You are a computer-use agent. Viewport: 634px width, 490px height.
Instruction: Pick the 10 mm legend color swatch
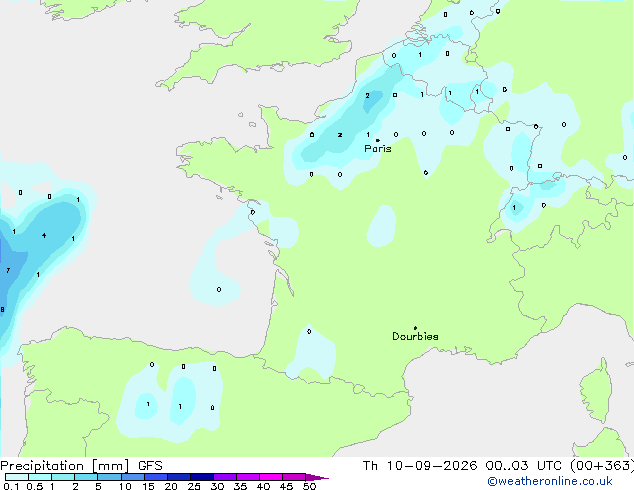point(133,477)
